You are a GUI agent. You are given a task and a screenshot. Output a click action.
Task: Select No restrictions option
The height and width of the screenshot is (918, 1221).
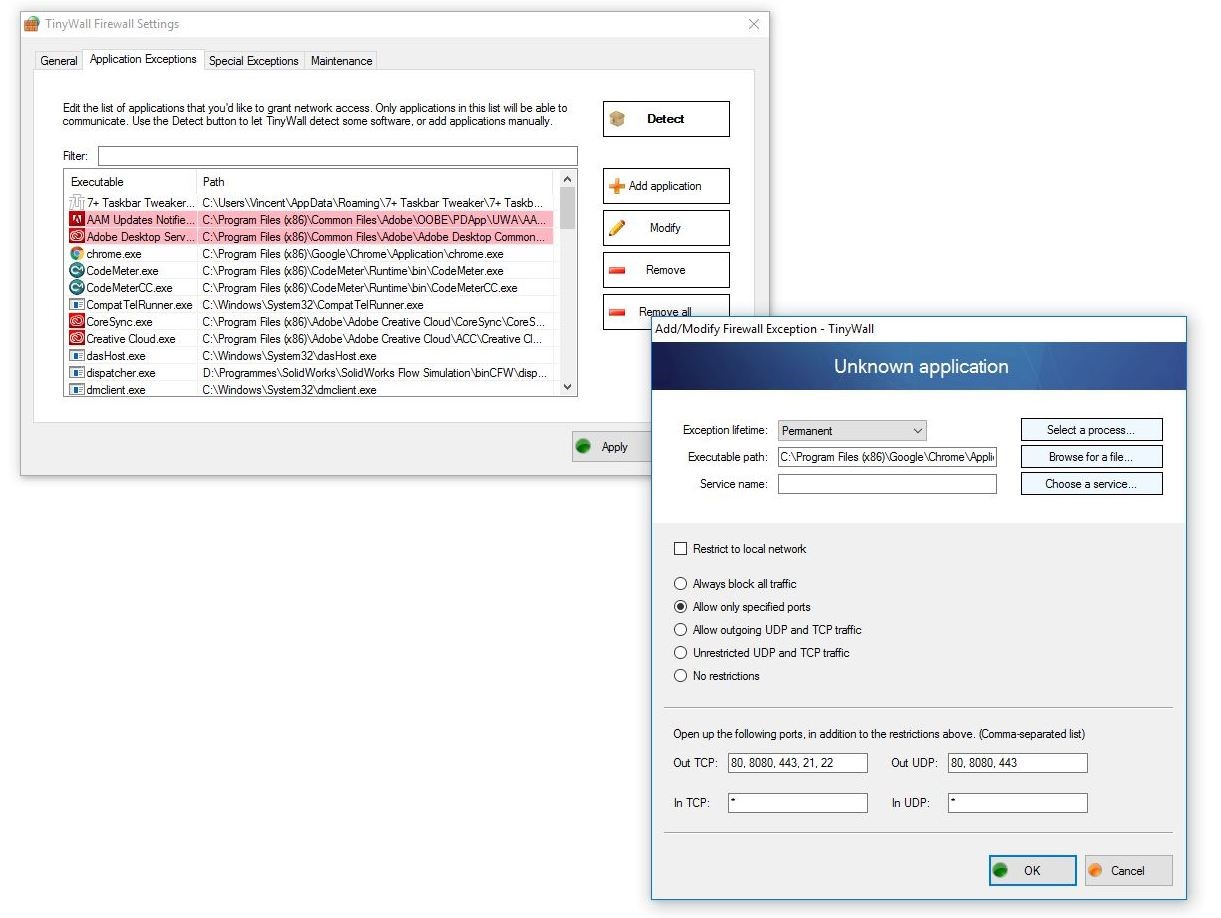(681, 676)
